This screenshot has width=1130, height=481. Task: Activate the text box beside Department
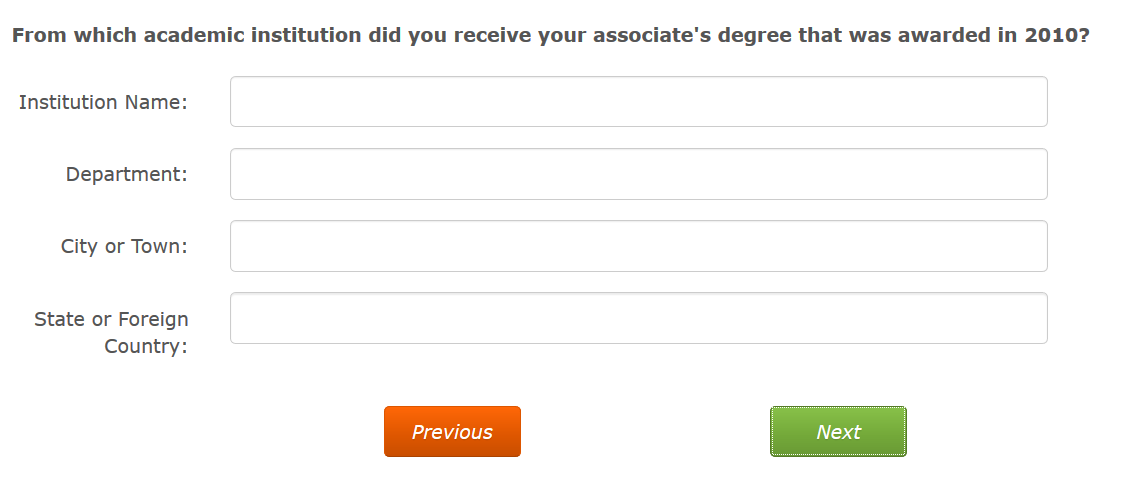[638, 174]
